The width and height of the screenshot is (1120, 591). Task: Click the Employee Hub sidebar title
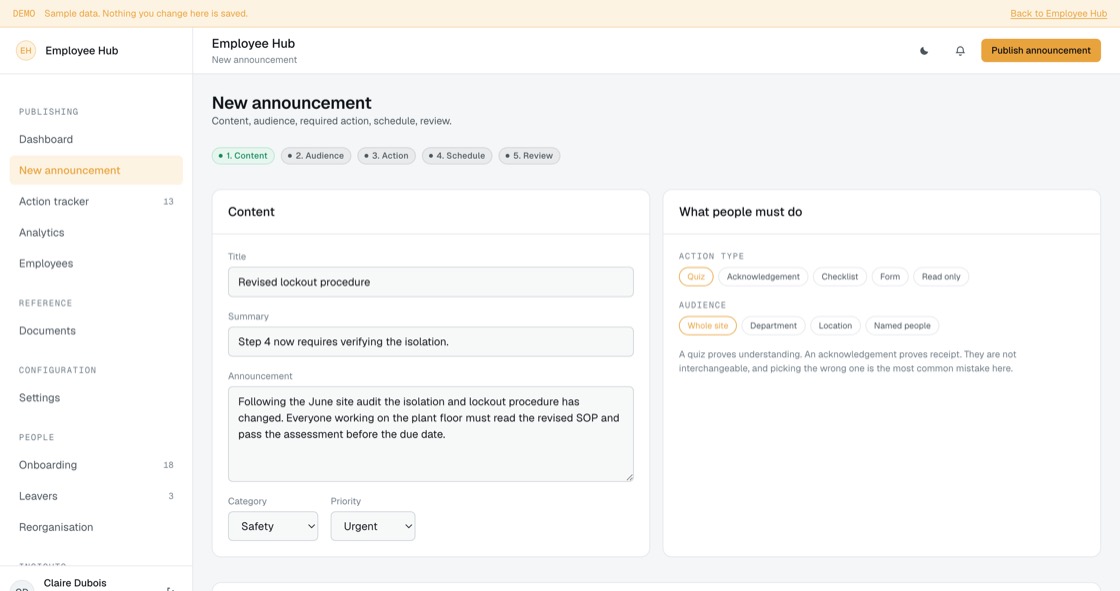81,51
